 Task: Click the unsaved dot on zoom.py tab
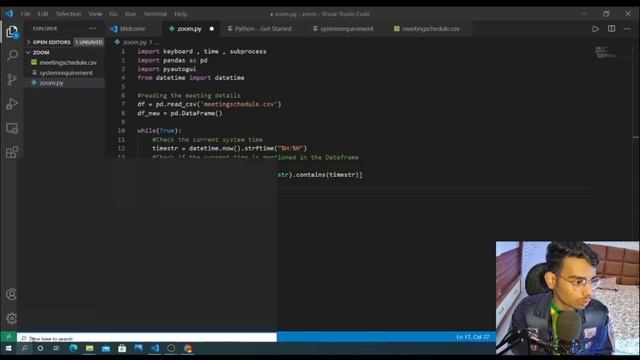click(211, 29)
